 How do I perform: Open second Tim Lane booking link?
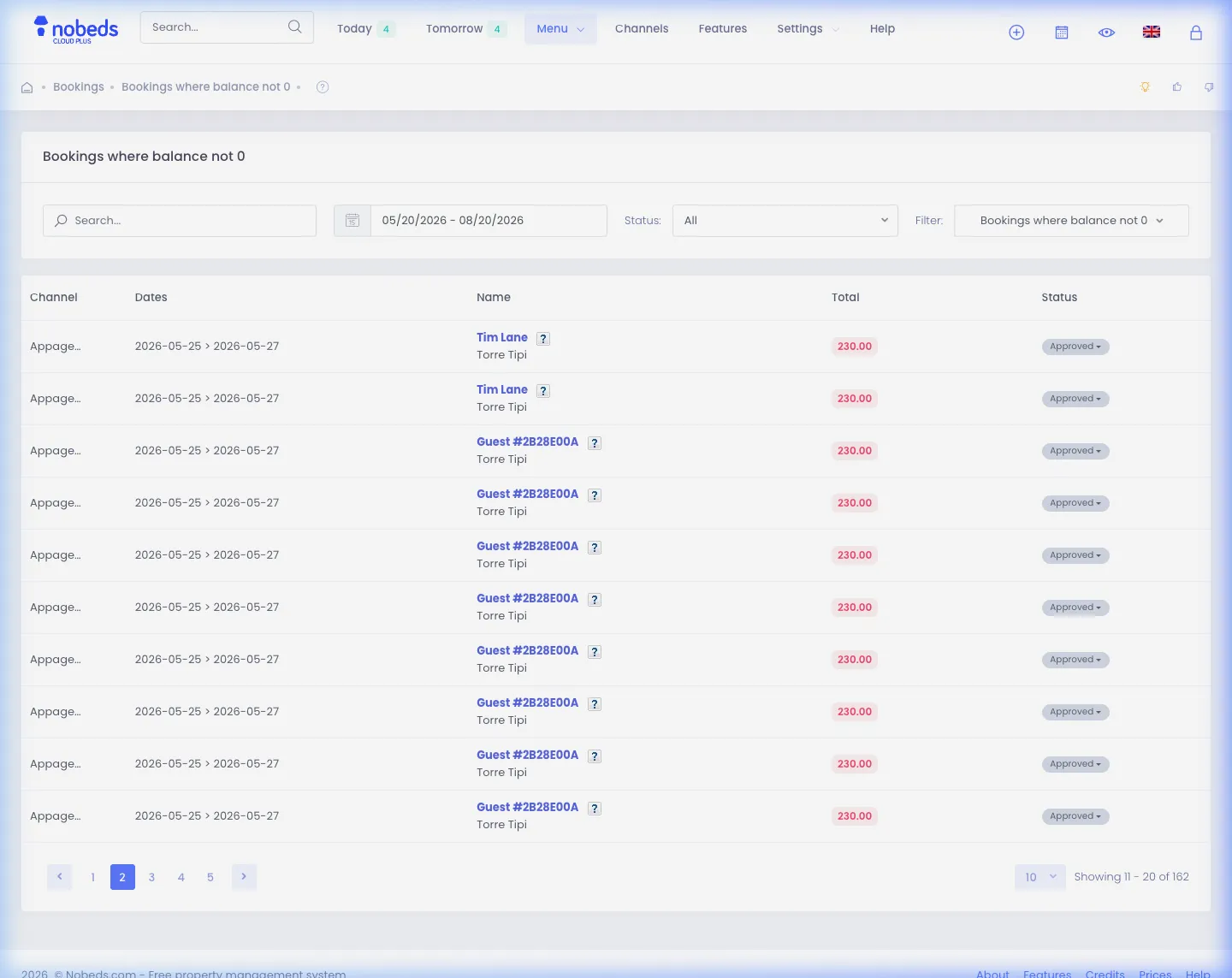[502, 390]
